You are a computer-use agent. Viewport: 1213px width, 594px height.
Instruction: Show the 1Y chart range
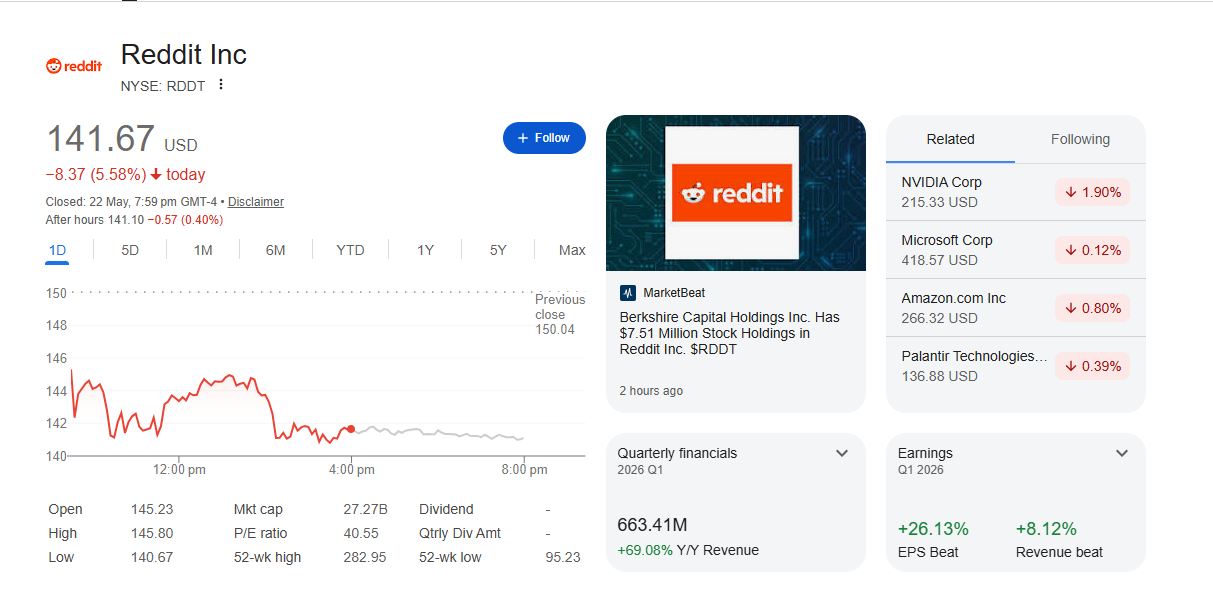tap(425, 250)
